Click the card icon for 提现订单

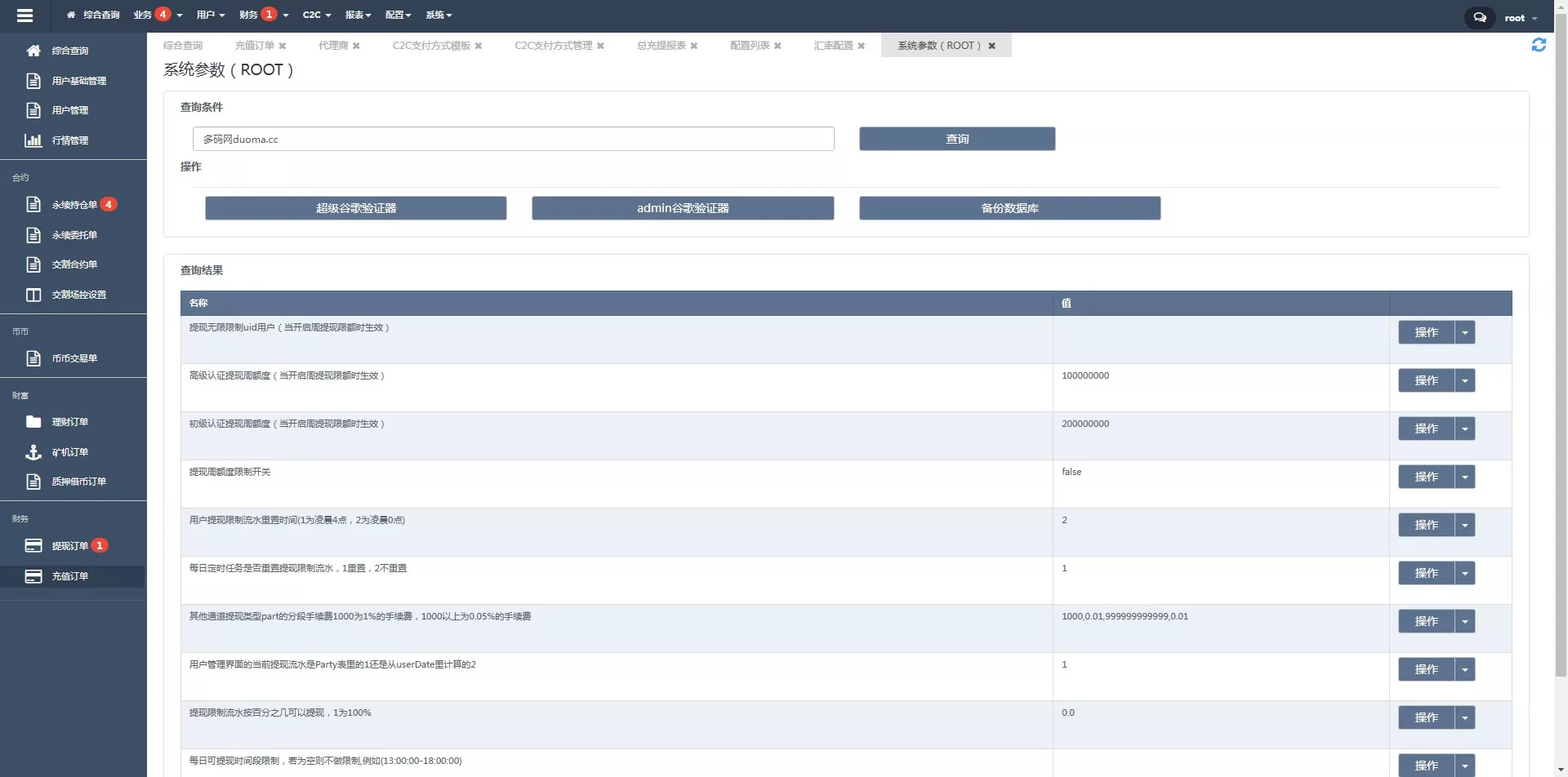click(33, 546)
